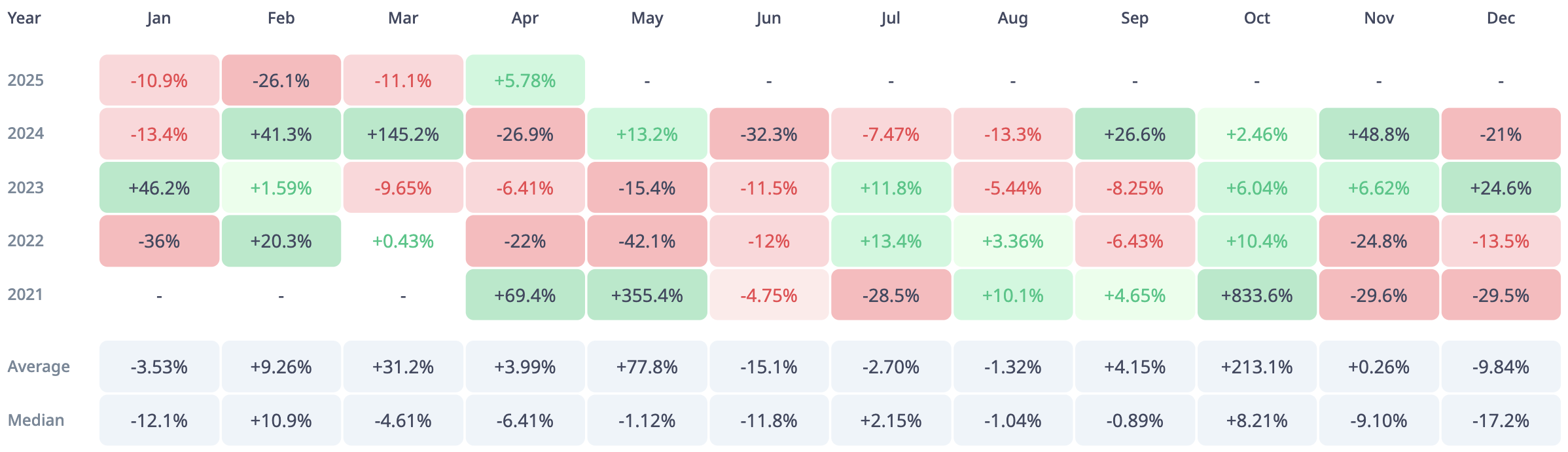
Task: Click the +5.78% April 2025 cell
Action: [x=525, y=81]
